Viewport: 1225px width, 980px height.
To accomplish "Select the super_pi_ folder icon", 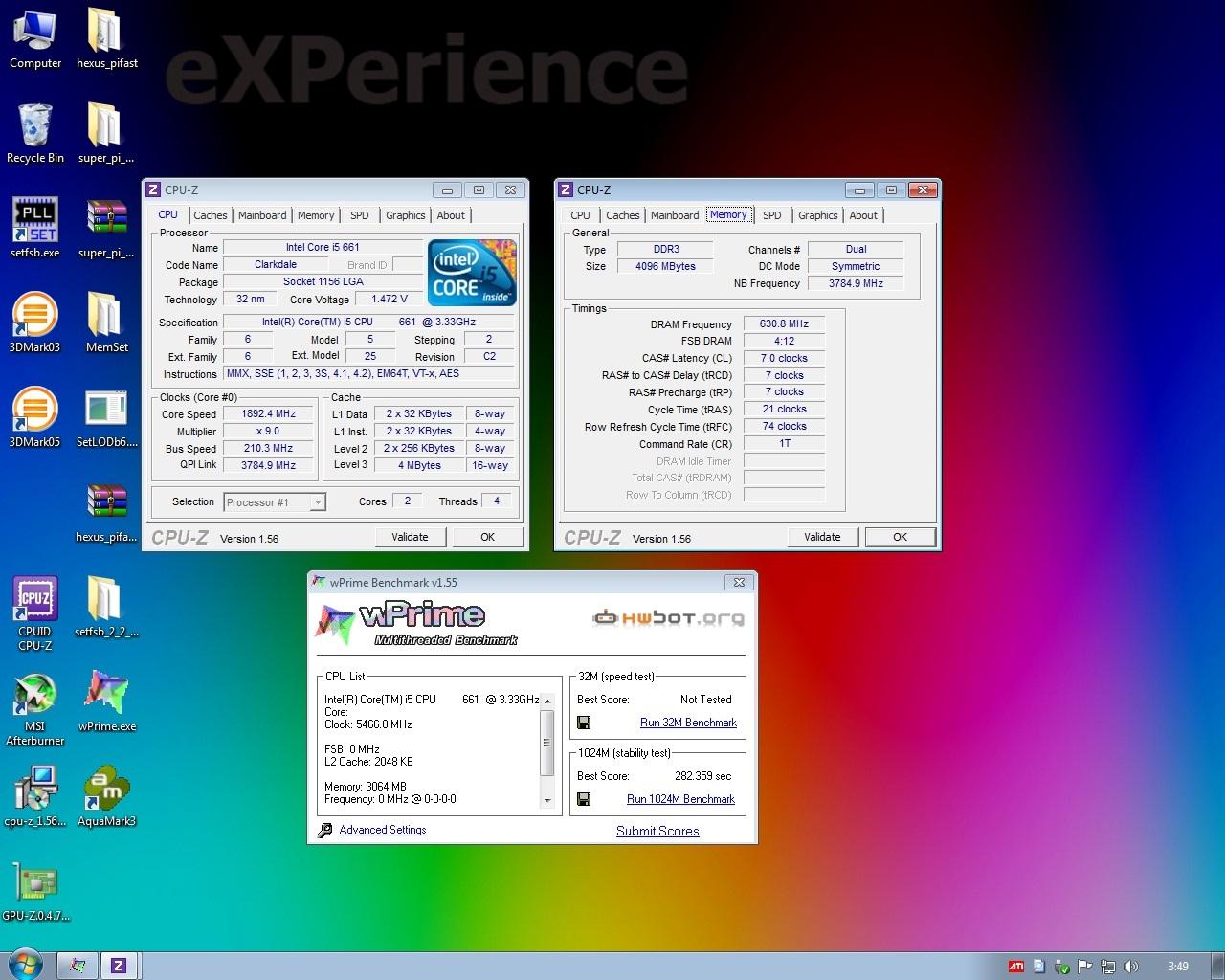I will coord(106,134).
